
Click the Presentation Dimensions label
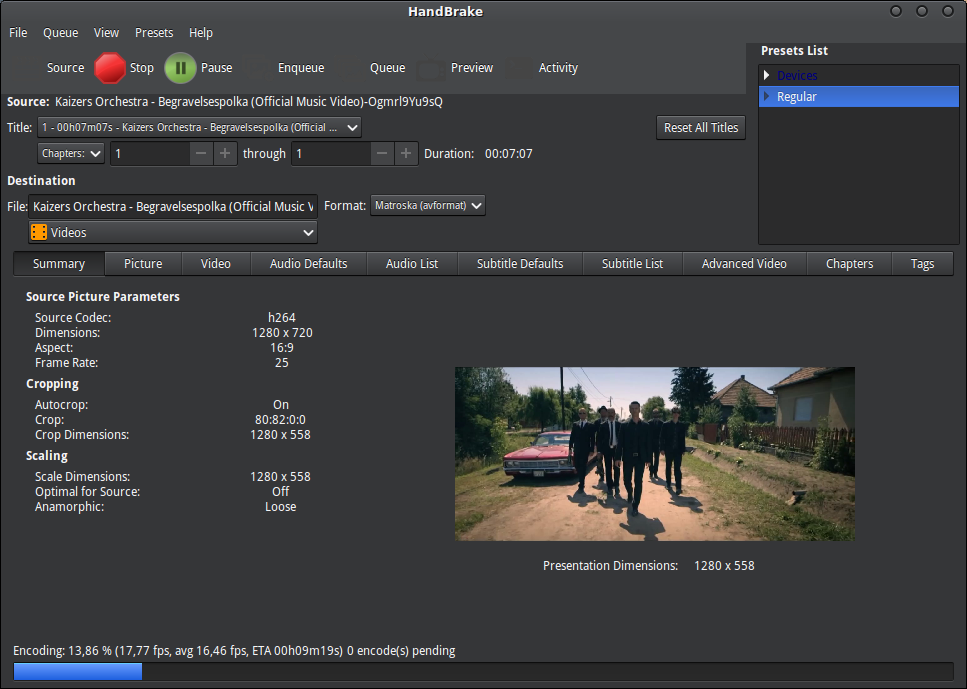(x=611, y=566)
